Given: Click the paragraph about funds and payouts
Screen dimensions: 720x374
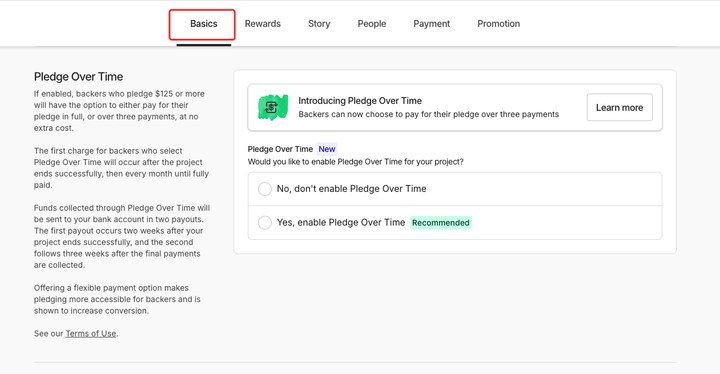Looking at the screenshot, I should (122, 236).
